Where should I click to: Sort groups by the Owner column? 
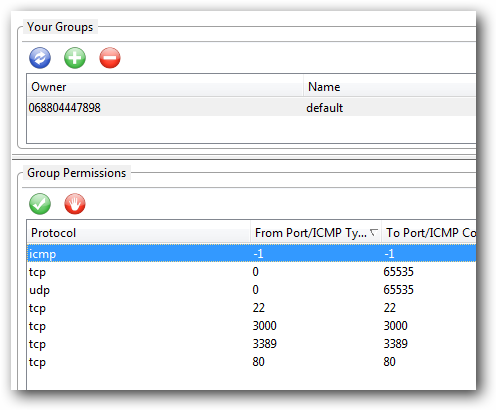click(x=165, y=87)
